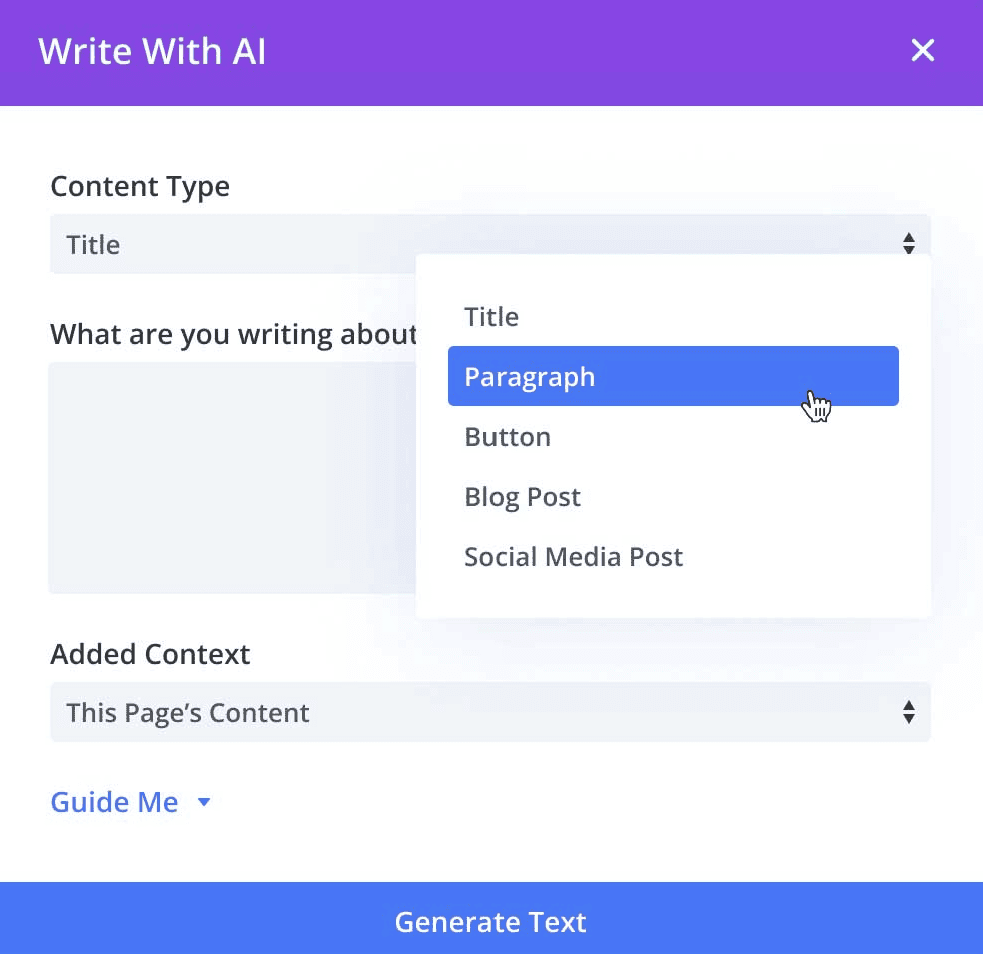Open the Guide Me link

114,801
